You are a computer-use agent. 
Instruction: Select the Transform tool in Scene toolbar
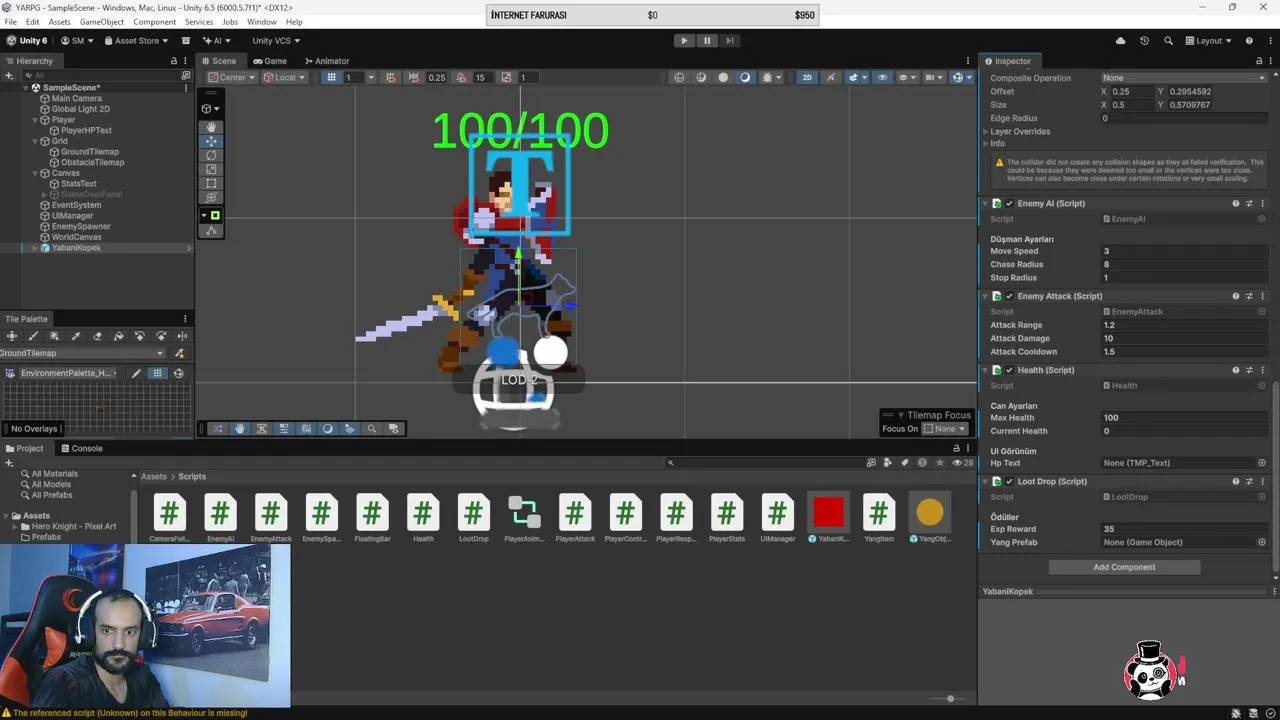coord(211,197)
